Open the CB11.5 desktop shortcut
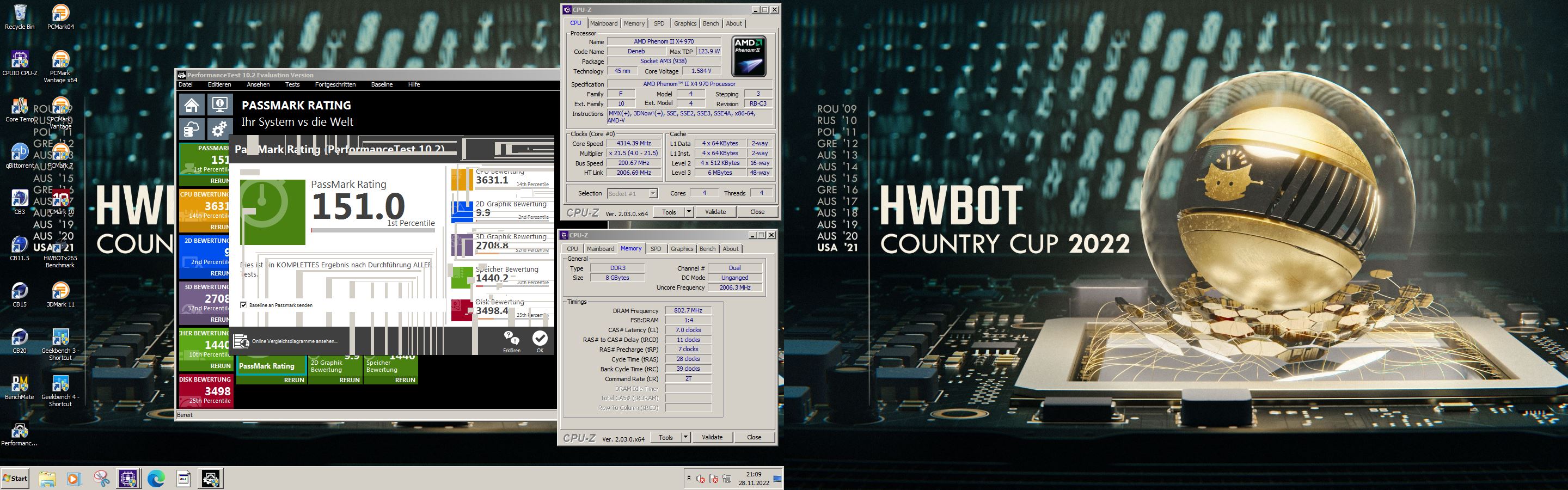 (x=20, y=248)
